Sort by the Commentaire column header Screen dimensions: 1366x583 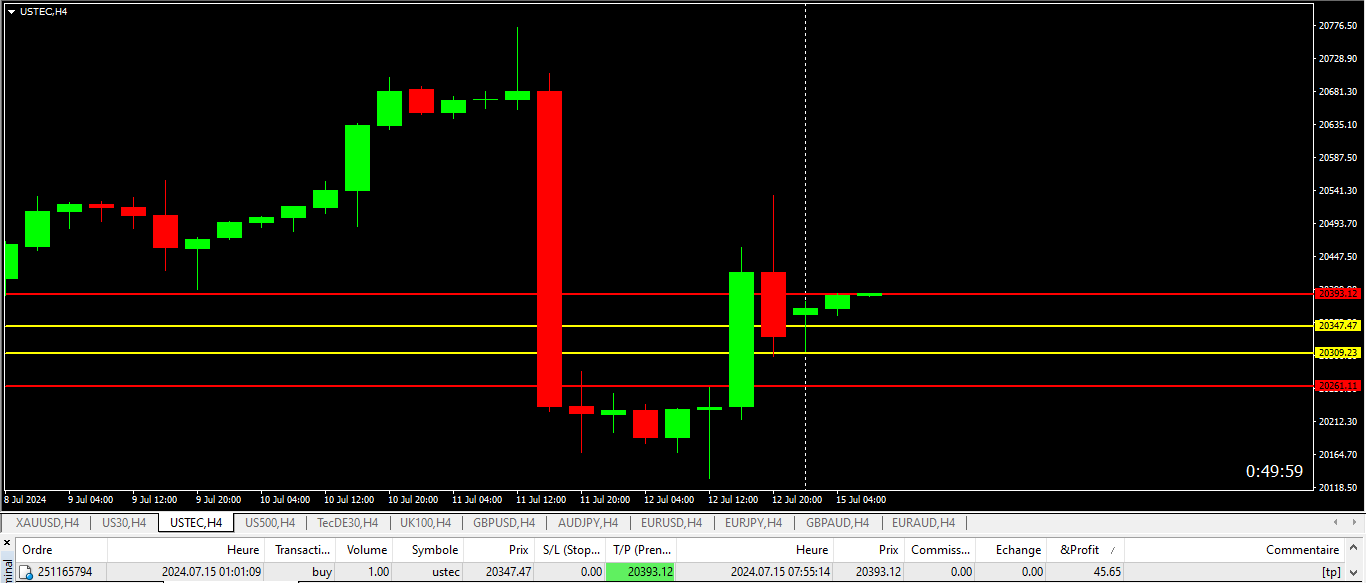1236,550
